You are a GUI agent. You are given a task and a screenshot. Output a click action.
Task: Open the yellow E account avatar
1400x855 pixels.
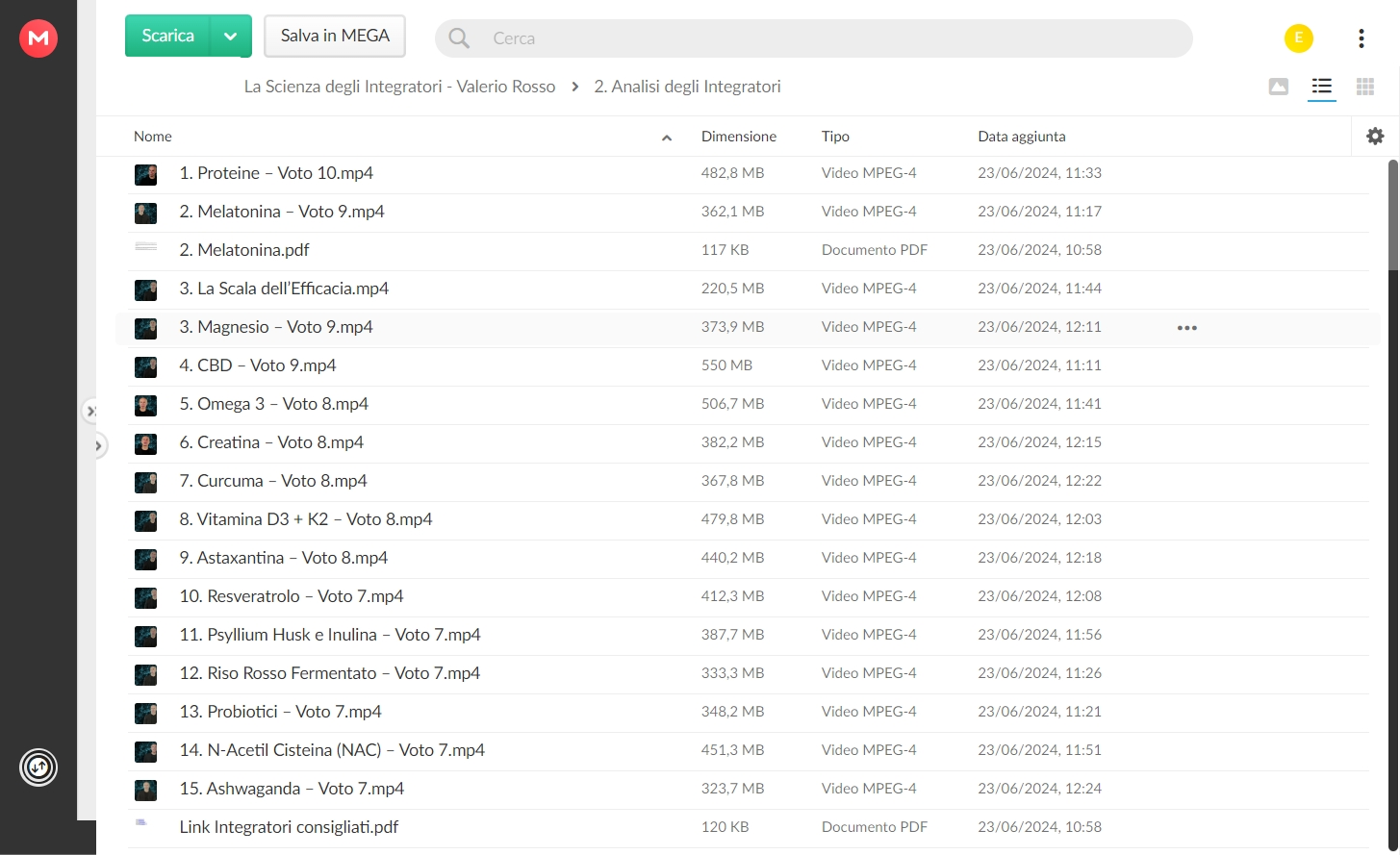click(1299, 38)
